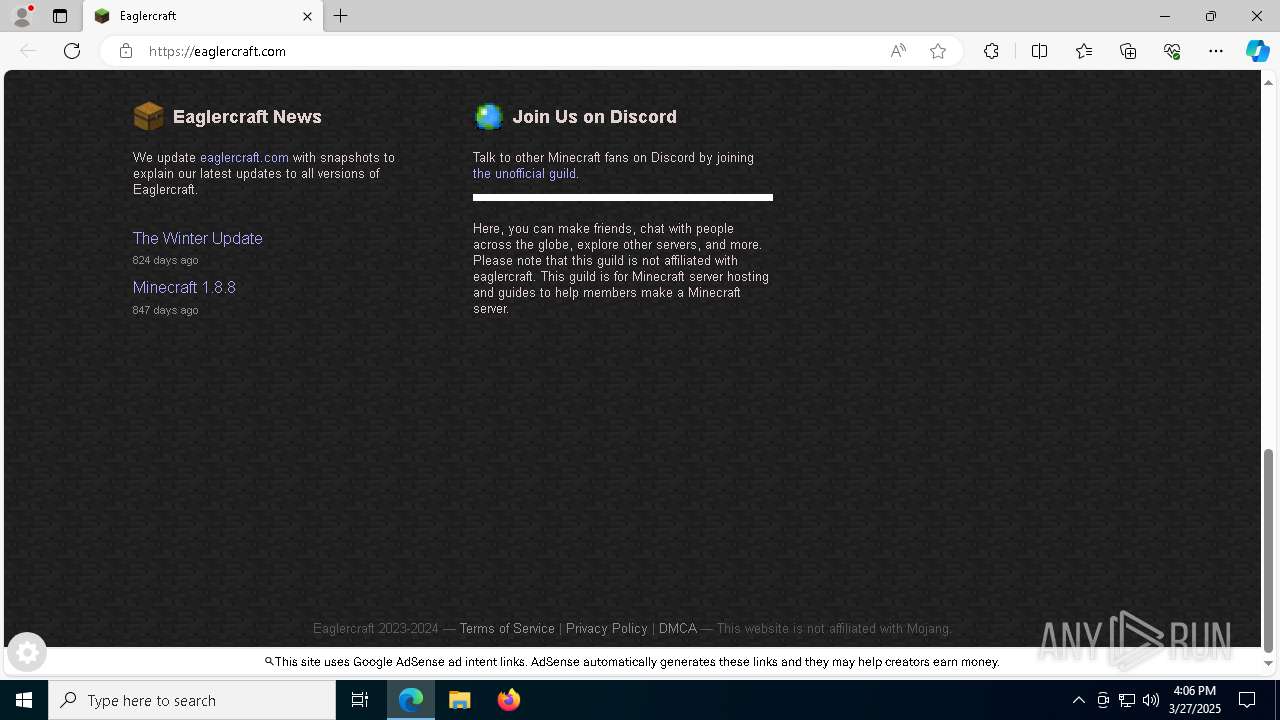Select the Eaglercraft browser tab
Viewport: 1280px width, 720px height.
click(x=203, y=16)
